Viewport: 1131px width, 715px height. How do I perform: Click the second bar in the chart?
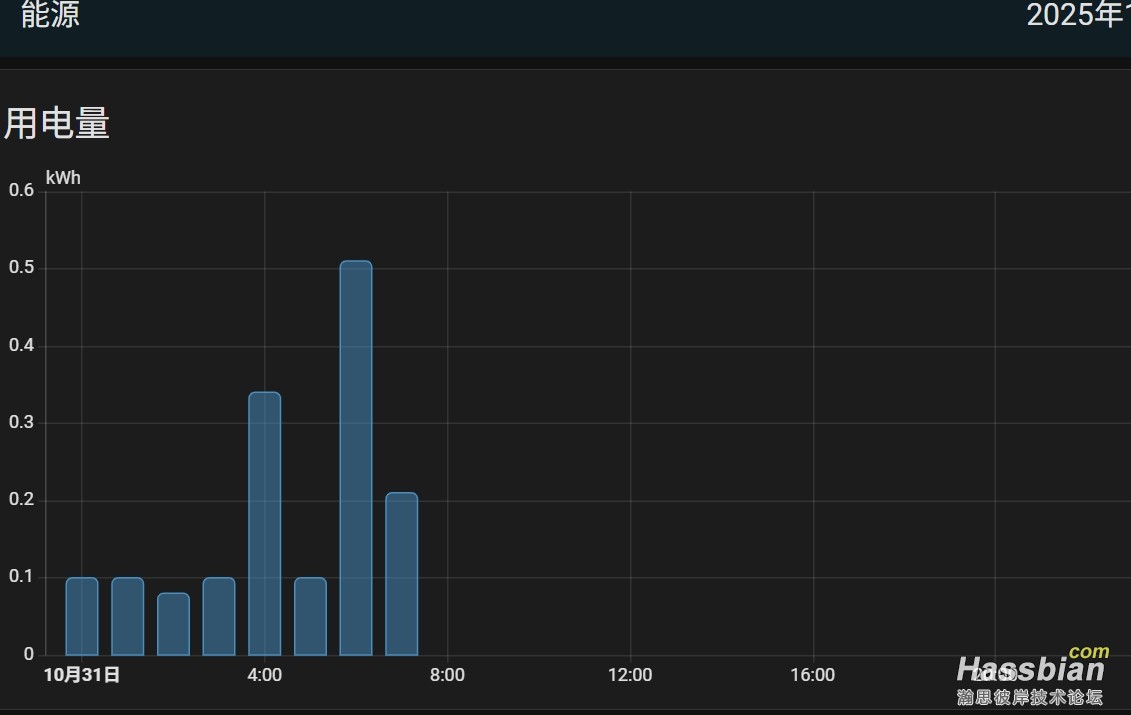(x=127, y=616)
